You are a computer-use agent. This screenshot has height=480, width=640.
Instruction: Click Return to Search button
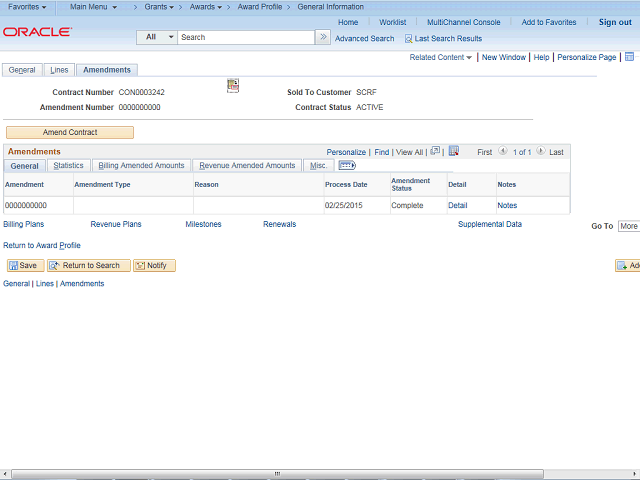(x=89, y=265)
